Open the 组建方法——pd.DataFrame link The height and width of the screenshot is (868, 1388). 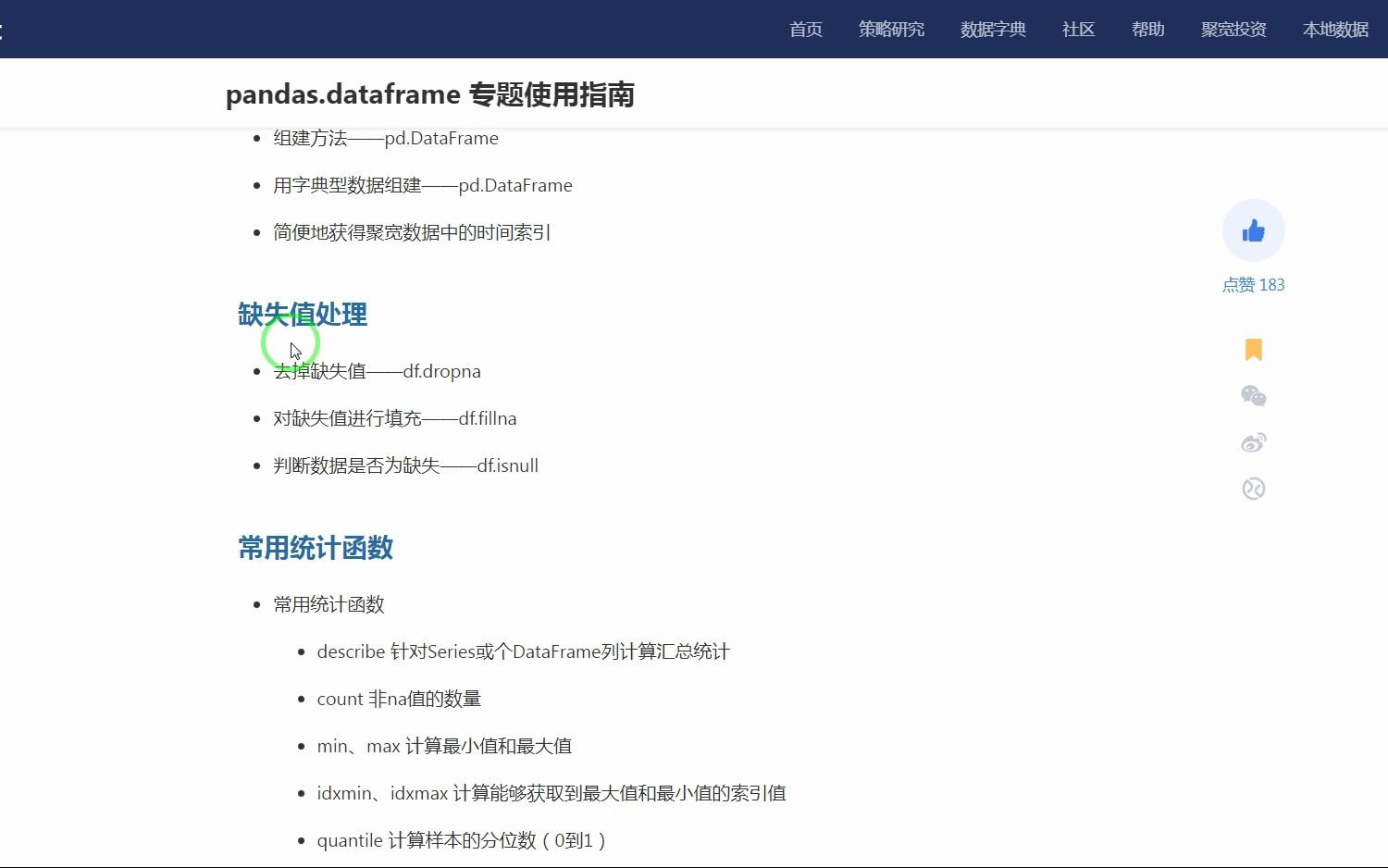tap(386, 138)
